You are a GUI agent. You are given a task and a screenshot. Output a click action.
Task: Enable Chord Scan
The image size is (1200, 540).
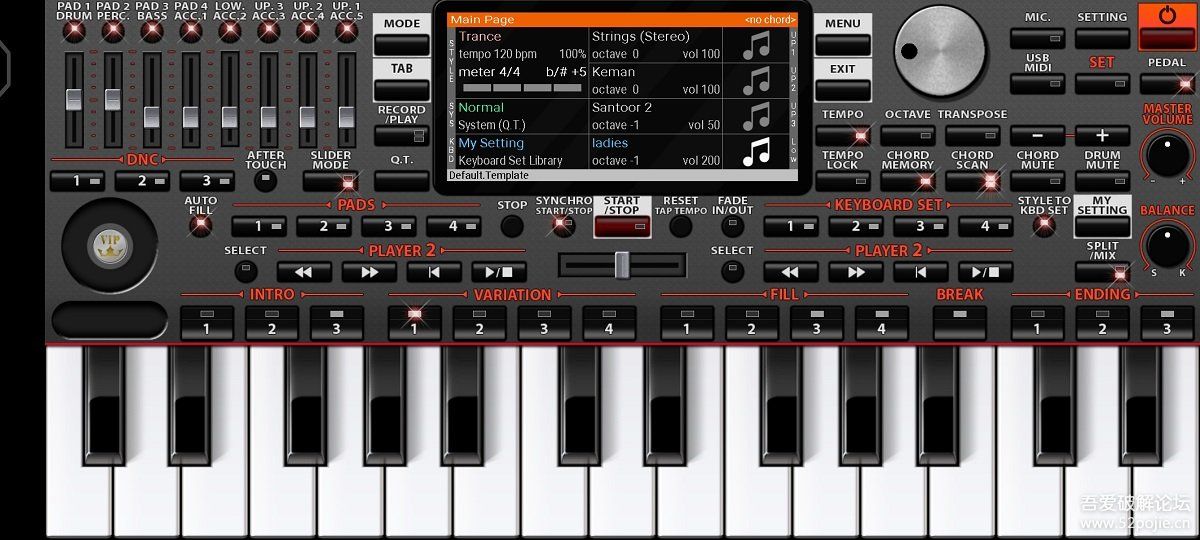972,182
